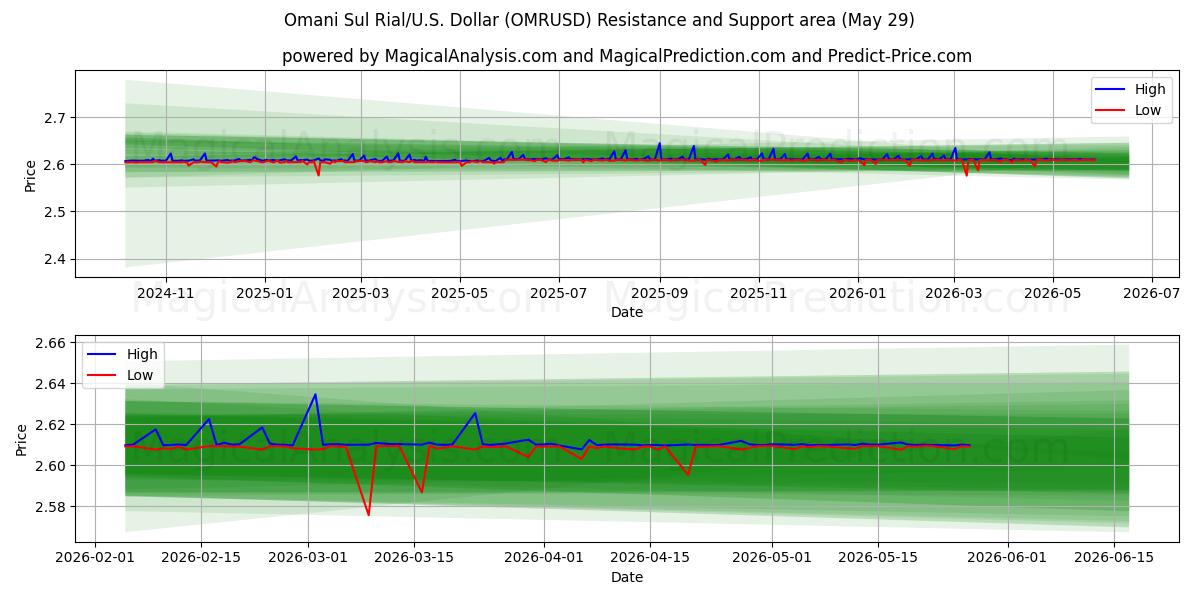Click the 2026-06-15 date tick
Screen dimensions: 1200x600
click(x=1114, y=558)
